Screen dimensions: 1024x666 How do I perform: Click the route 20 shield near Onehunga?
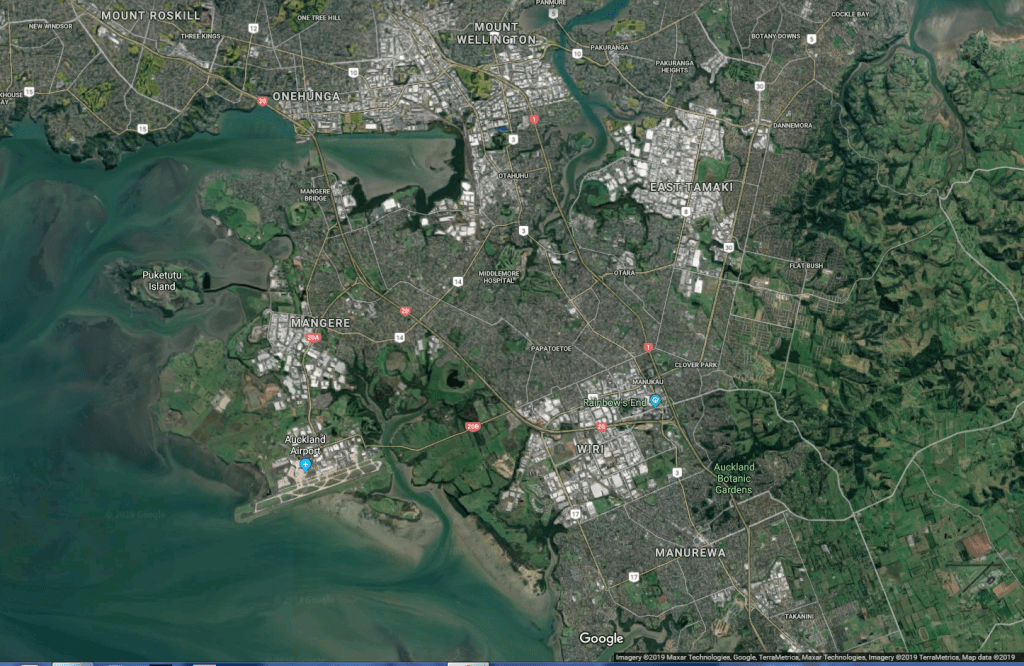tap(262, 101)
